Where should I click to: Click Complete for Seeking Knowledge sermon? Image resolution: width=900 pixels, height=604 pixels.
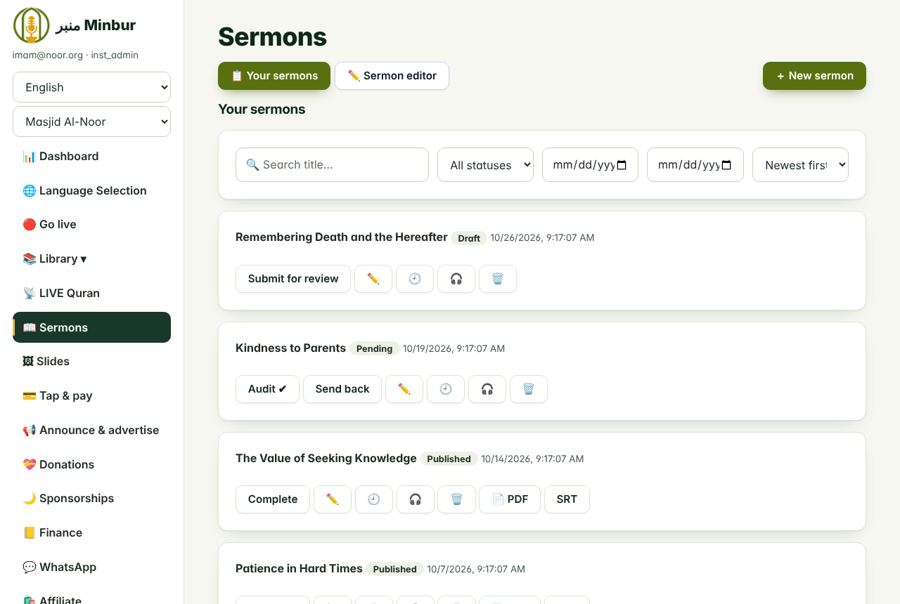click(x=273, y=500)
